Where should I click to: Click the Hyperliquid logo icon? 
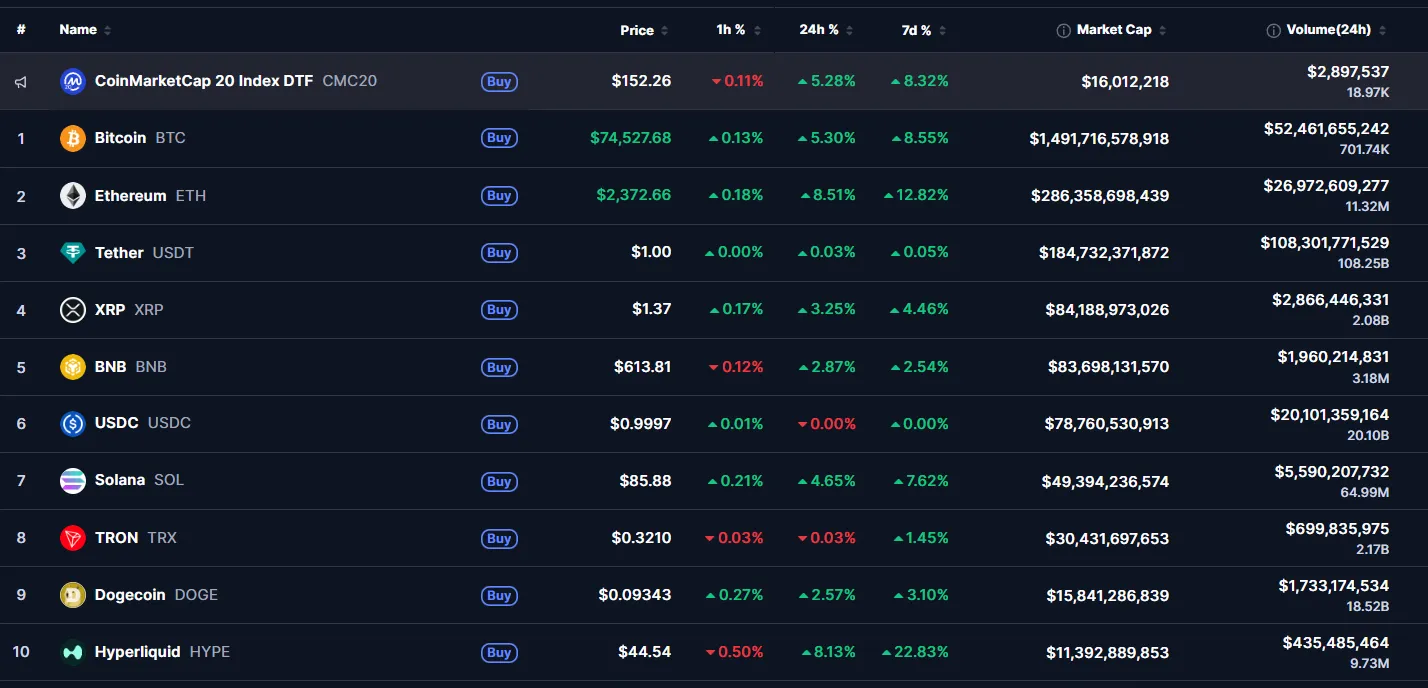coord(73,652)
